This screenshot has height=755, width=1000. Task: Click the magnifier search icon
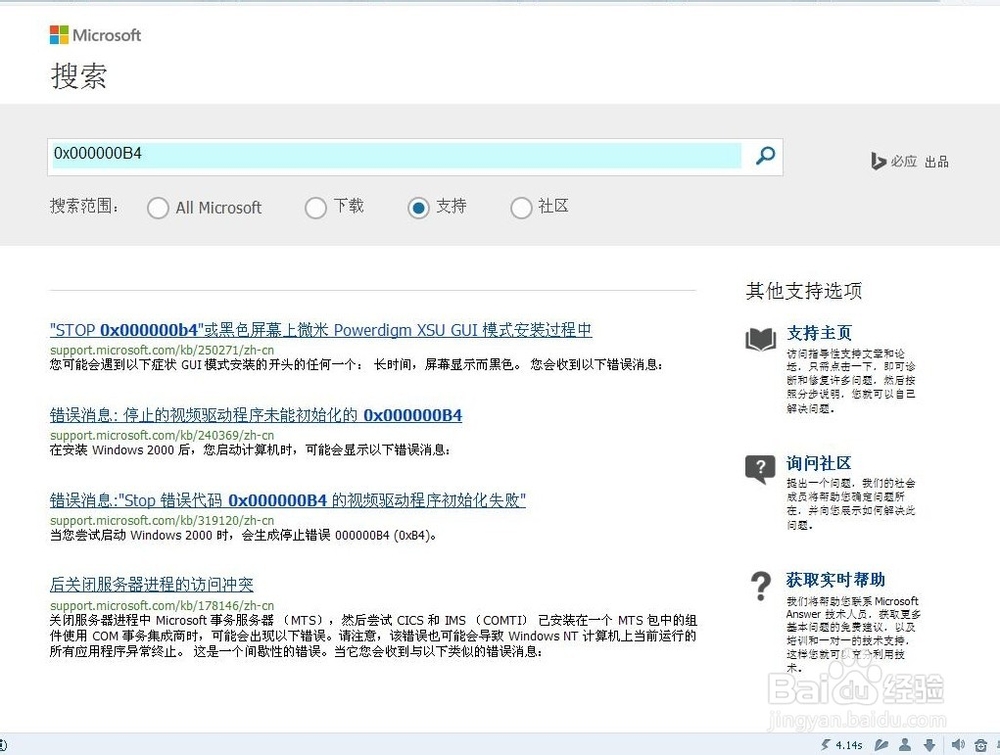click(764, 156)
